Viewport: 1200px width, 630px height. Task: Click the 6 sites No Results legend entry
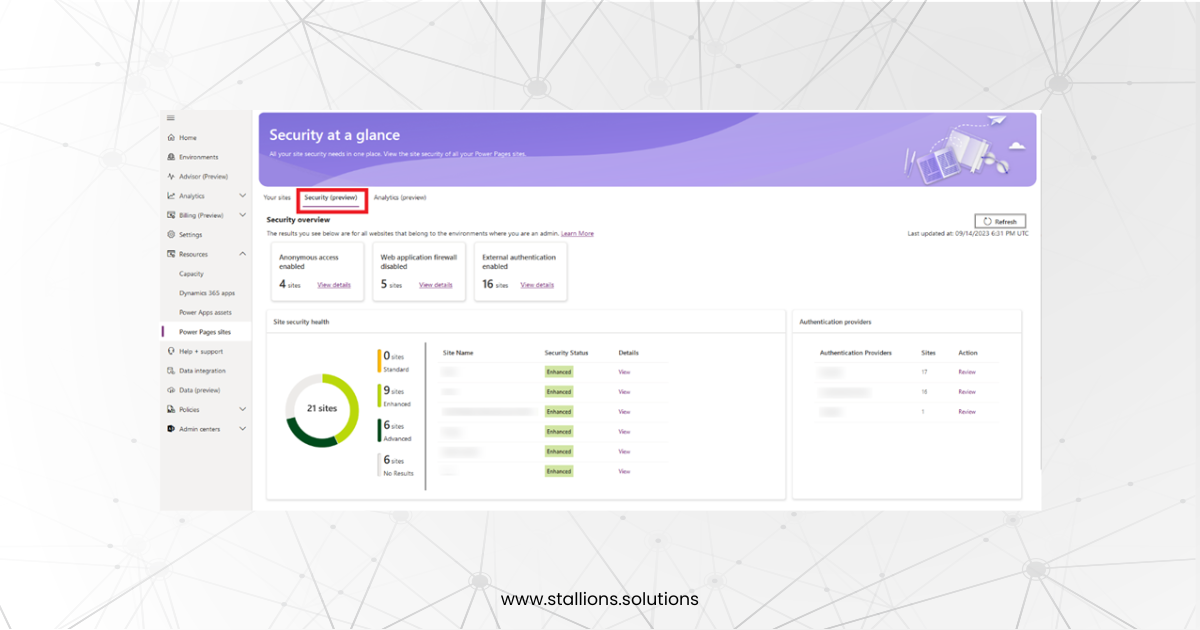click(x=398, y=465)
